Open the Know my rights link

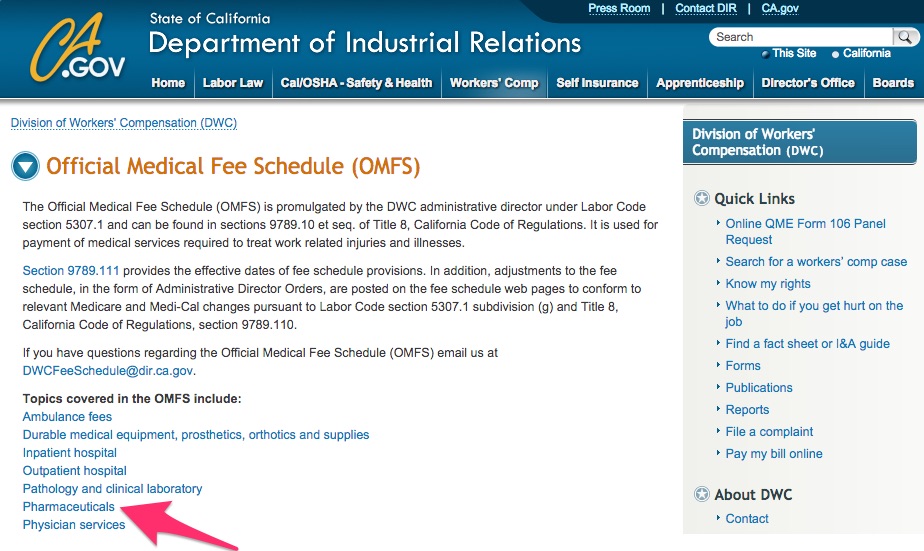tap(768, 283)
